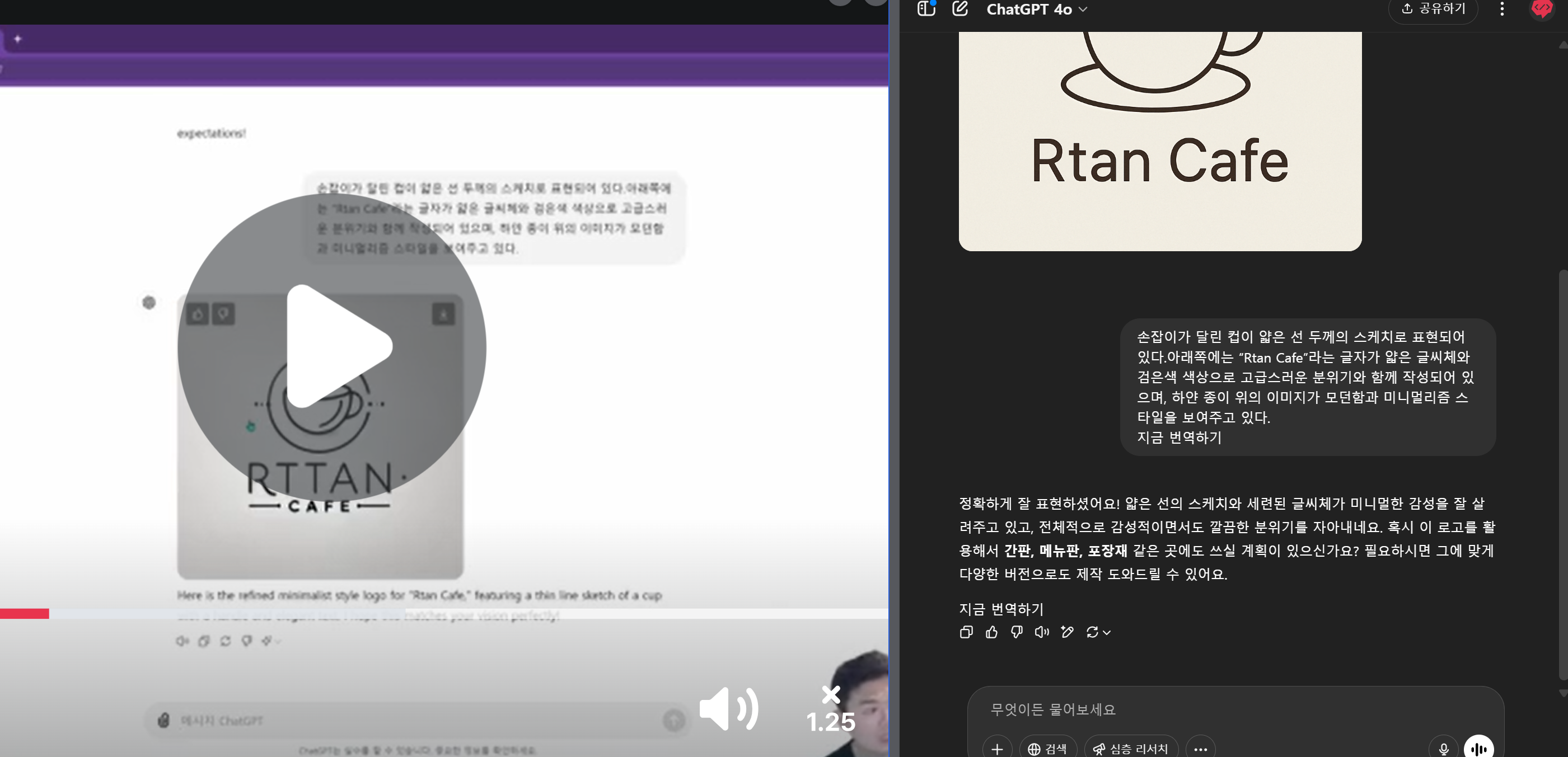The image size is (1568, 757).
Task: Click the red video progress bar
Action: click(24, 614)
